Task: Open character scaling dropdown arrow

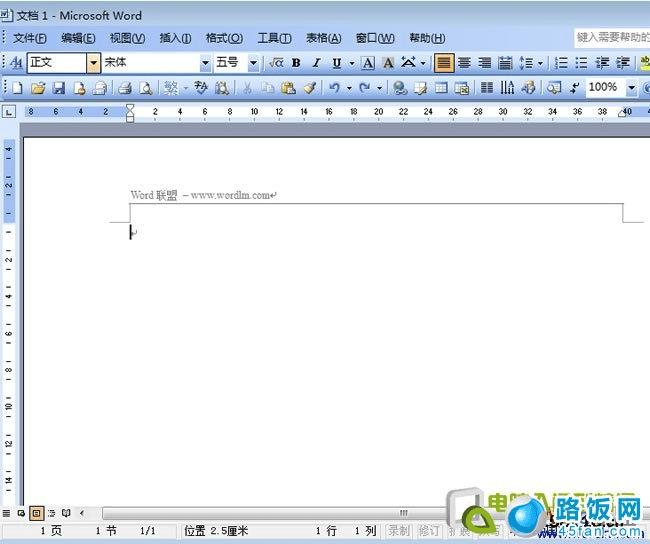Action: pyautogui.click(x=423, y=63)
